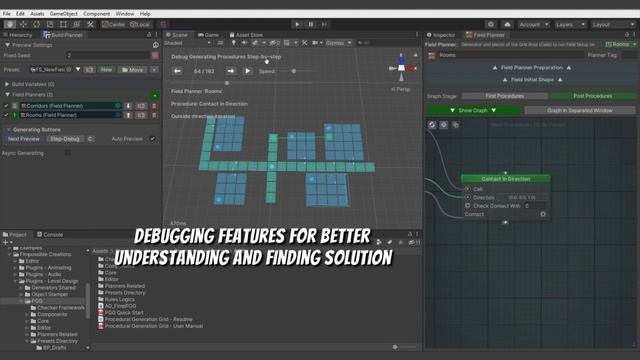The height and width of the screenshot is (360, 640).
Task: Toggle Corridors planner enabled checkbox
Action: (6, 106)
